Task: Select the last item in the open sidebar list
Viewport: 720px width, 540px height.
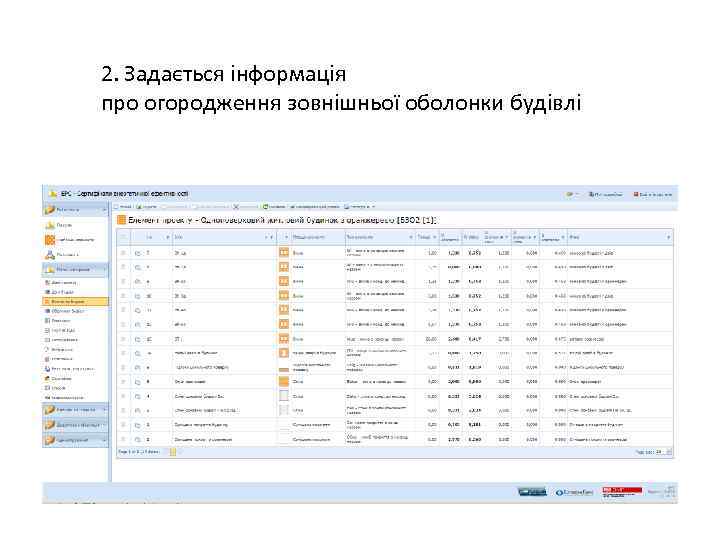Action: (x=64, y=398)
